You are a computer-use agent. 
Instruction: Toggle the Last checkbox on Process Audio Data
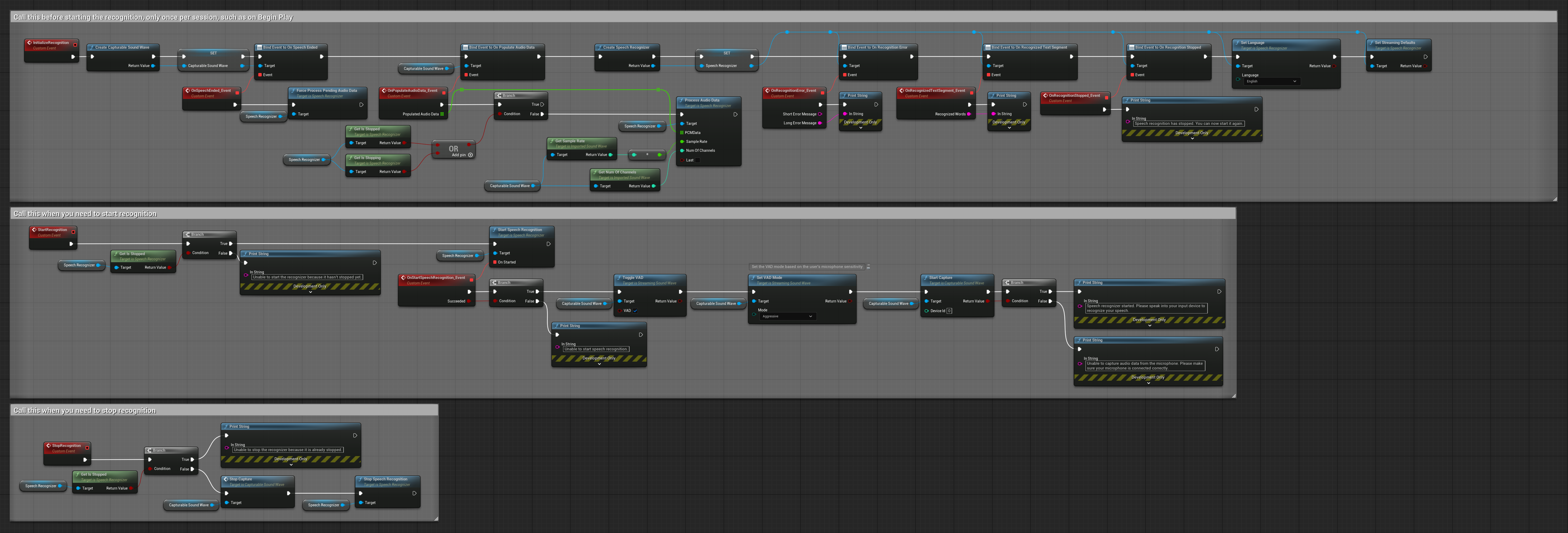[x=697, y=160]
